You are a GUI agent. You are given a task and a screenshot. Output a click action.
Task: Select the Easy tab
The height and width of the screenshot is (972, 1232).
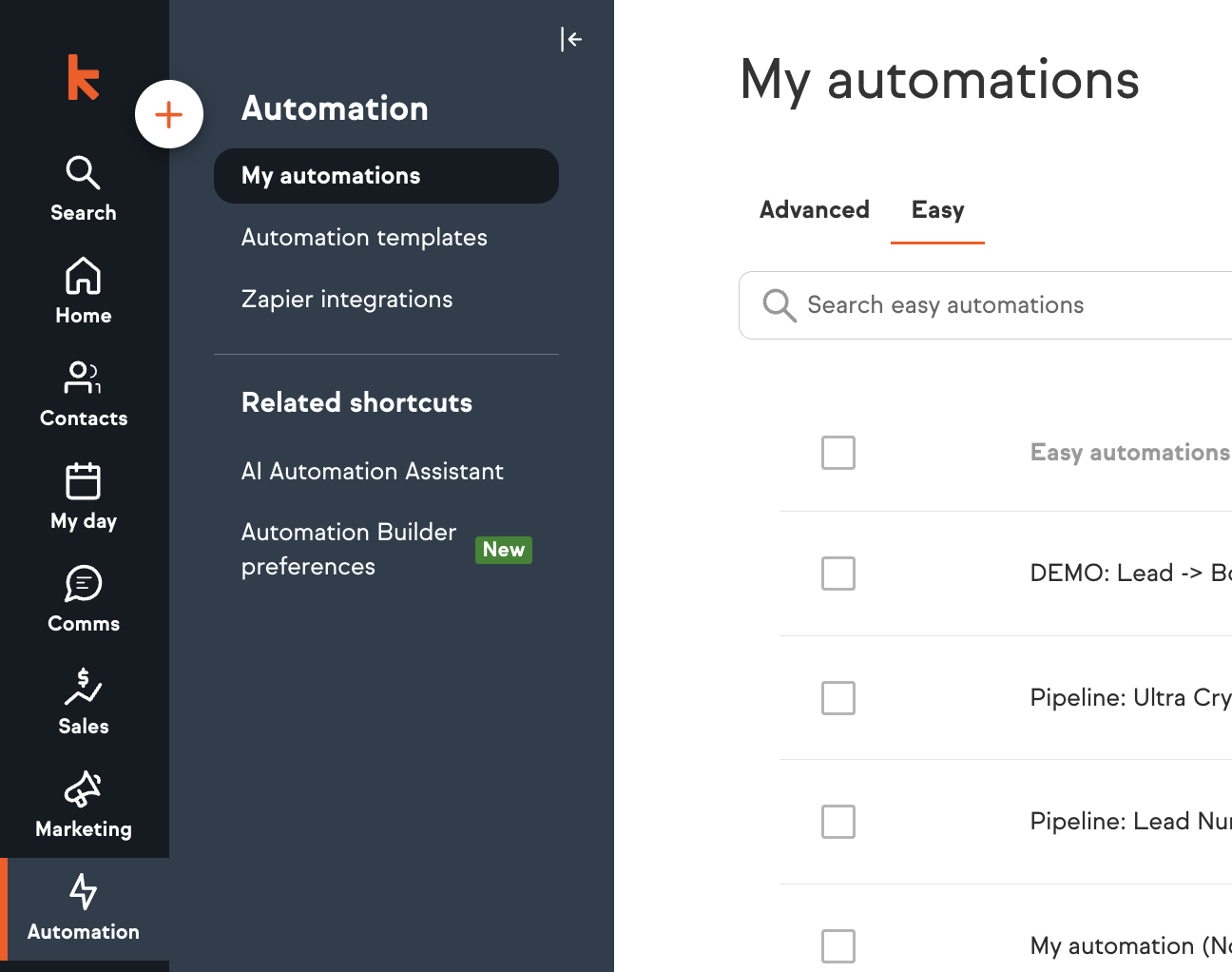tap(937, 210)
